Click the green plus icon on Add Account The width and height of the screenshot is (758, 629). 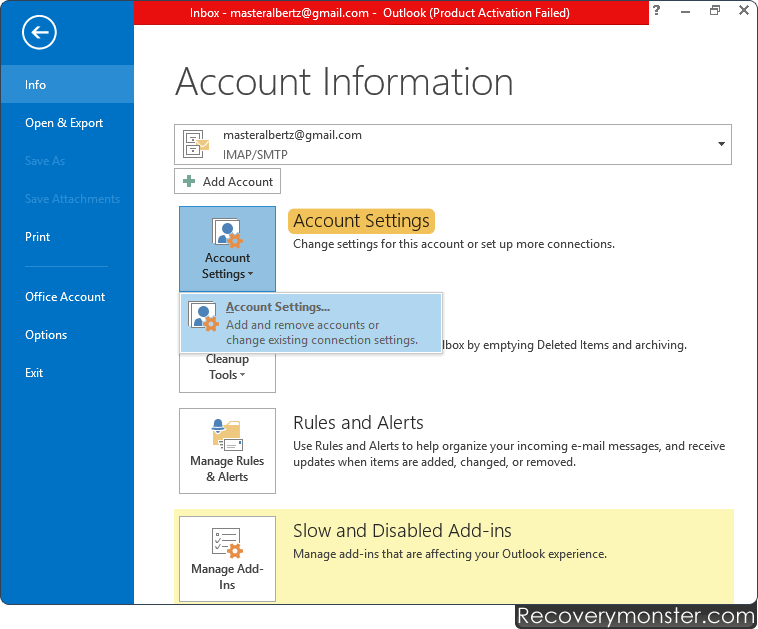(189, 181)
